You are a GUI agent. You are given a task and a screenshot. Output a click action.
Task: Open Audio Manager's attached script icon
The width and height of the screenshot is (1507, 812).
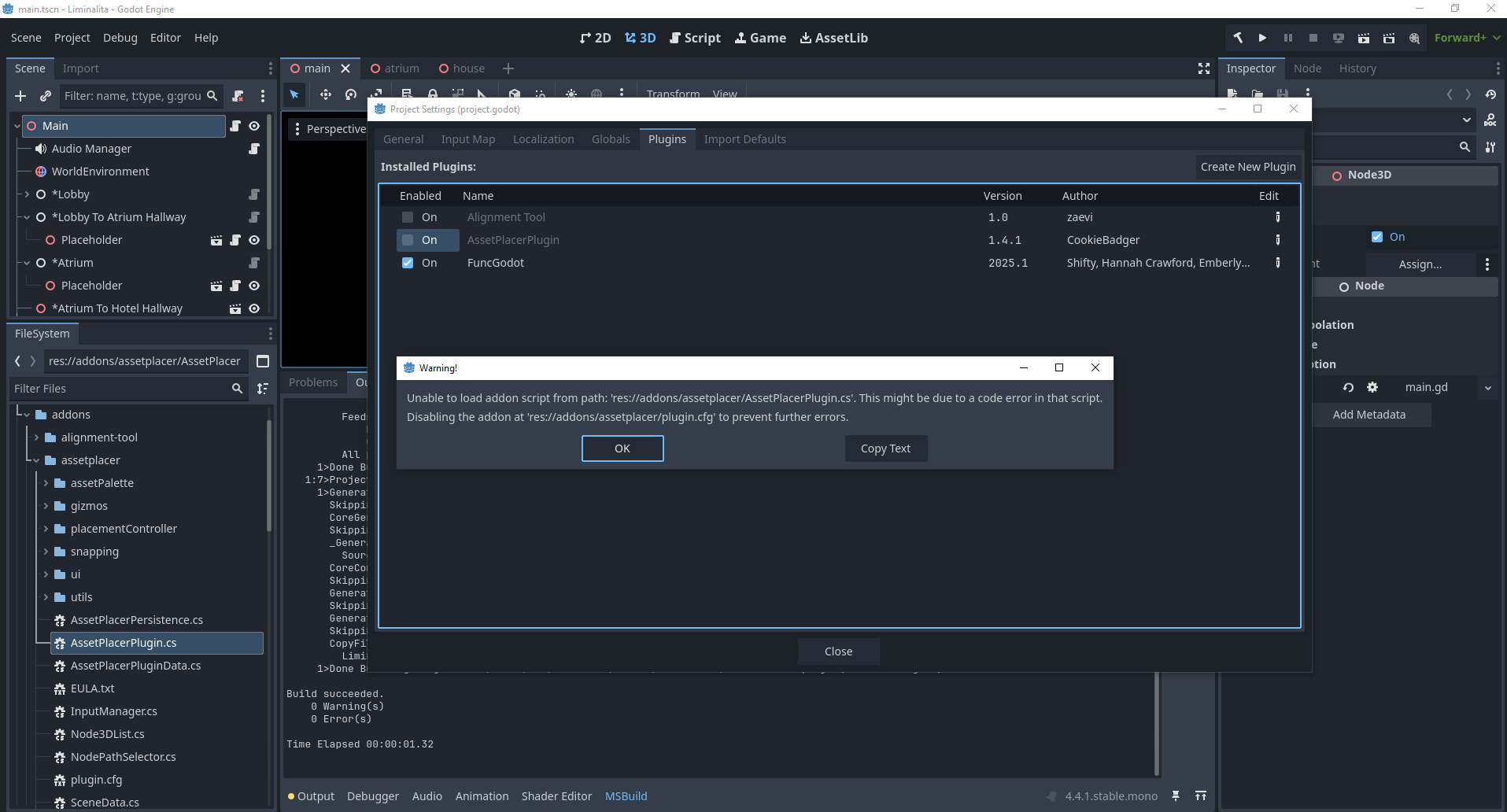coord(254,149)
